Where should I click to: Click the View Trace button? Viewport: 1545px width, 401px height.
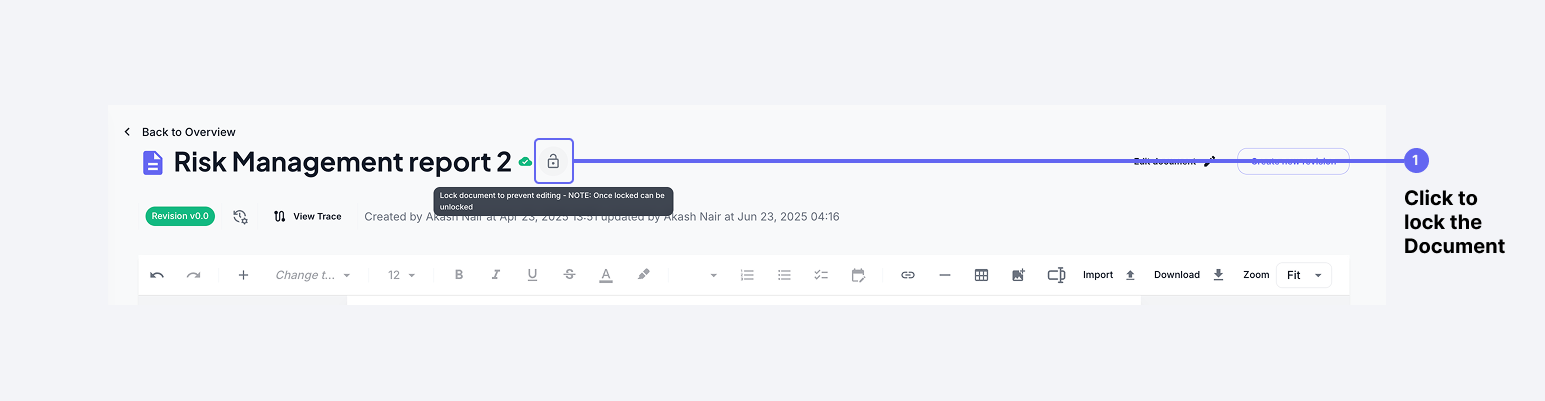coord(308,216)
